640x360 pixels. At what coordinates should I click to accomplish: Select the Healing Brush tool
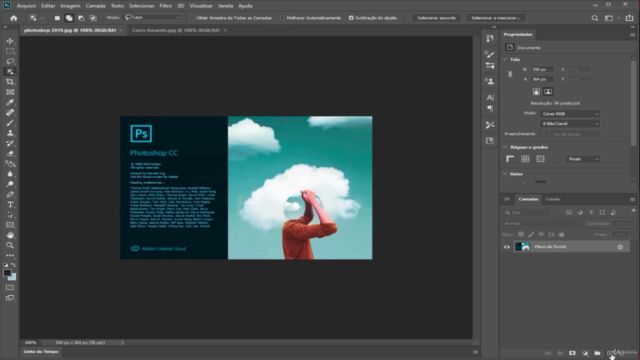pos(10,112)
